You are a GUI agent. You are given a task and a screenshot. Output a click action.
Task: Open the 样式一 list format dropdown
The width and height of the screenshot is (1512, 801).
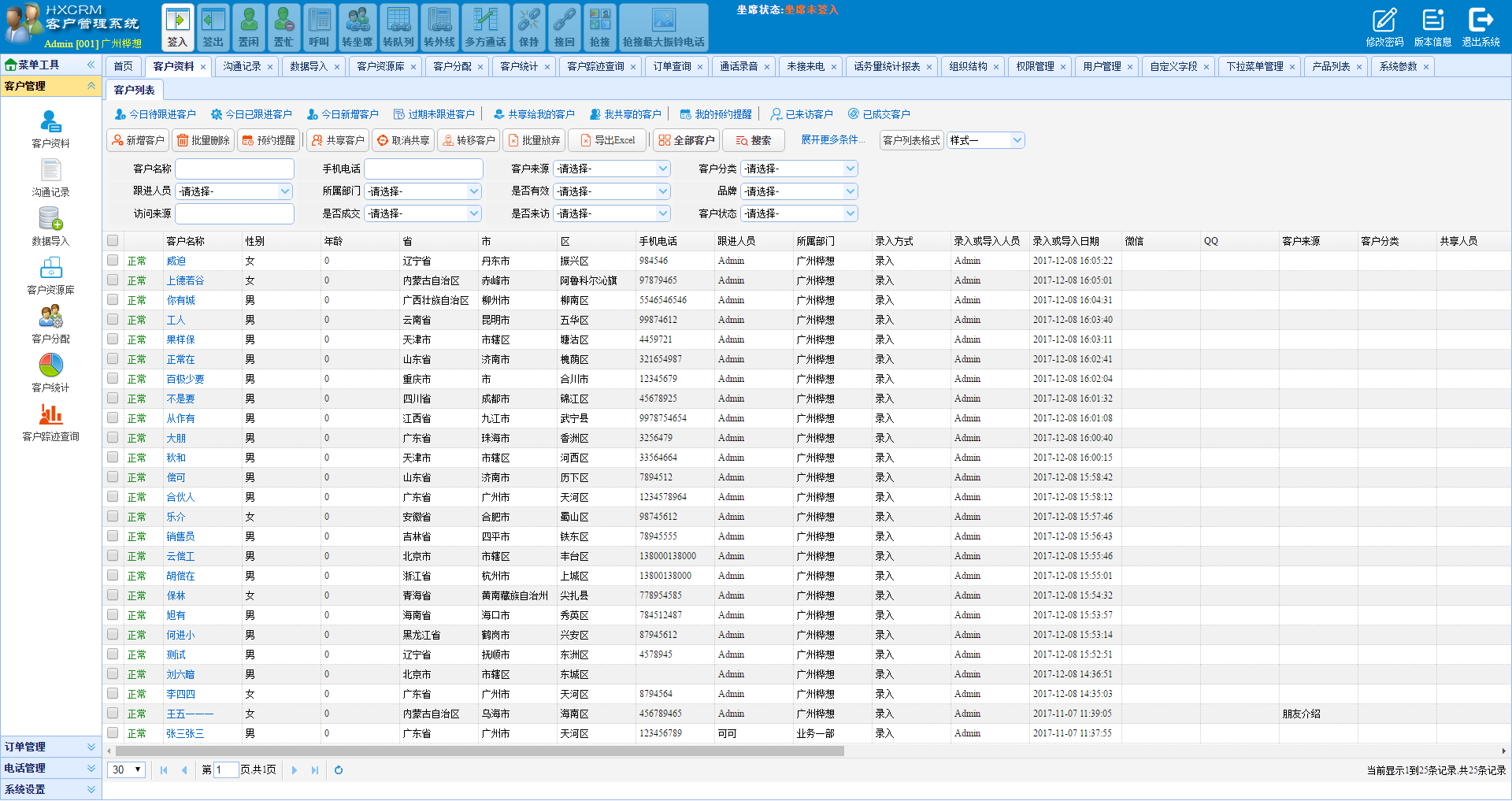(985, 140)
